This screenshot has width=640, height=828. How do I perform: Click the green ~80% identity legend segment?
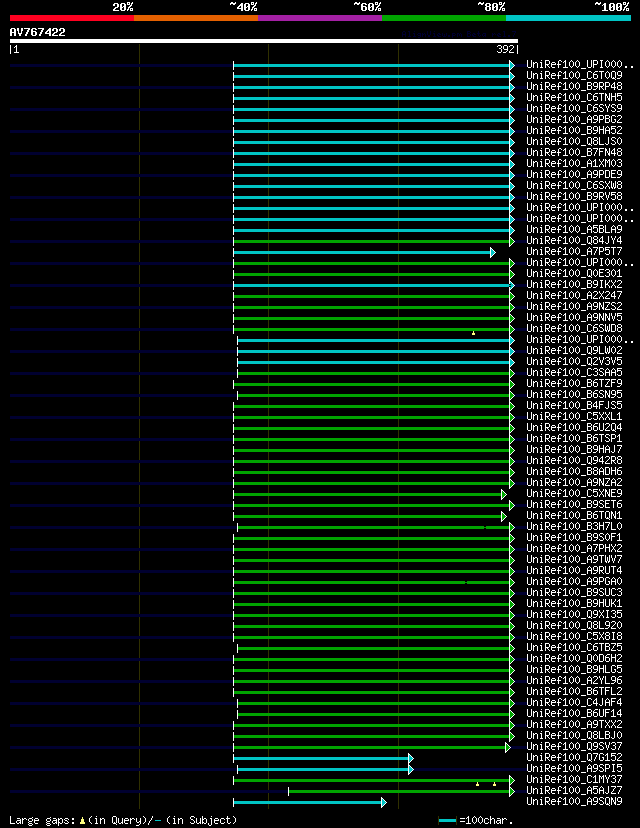444,18
